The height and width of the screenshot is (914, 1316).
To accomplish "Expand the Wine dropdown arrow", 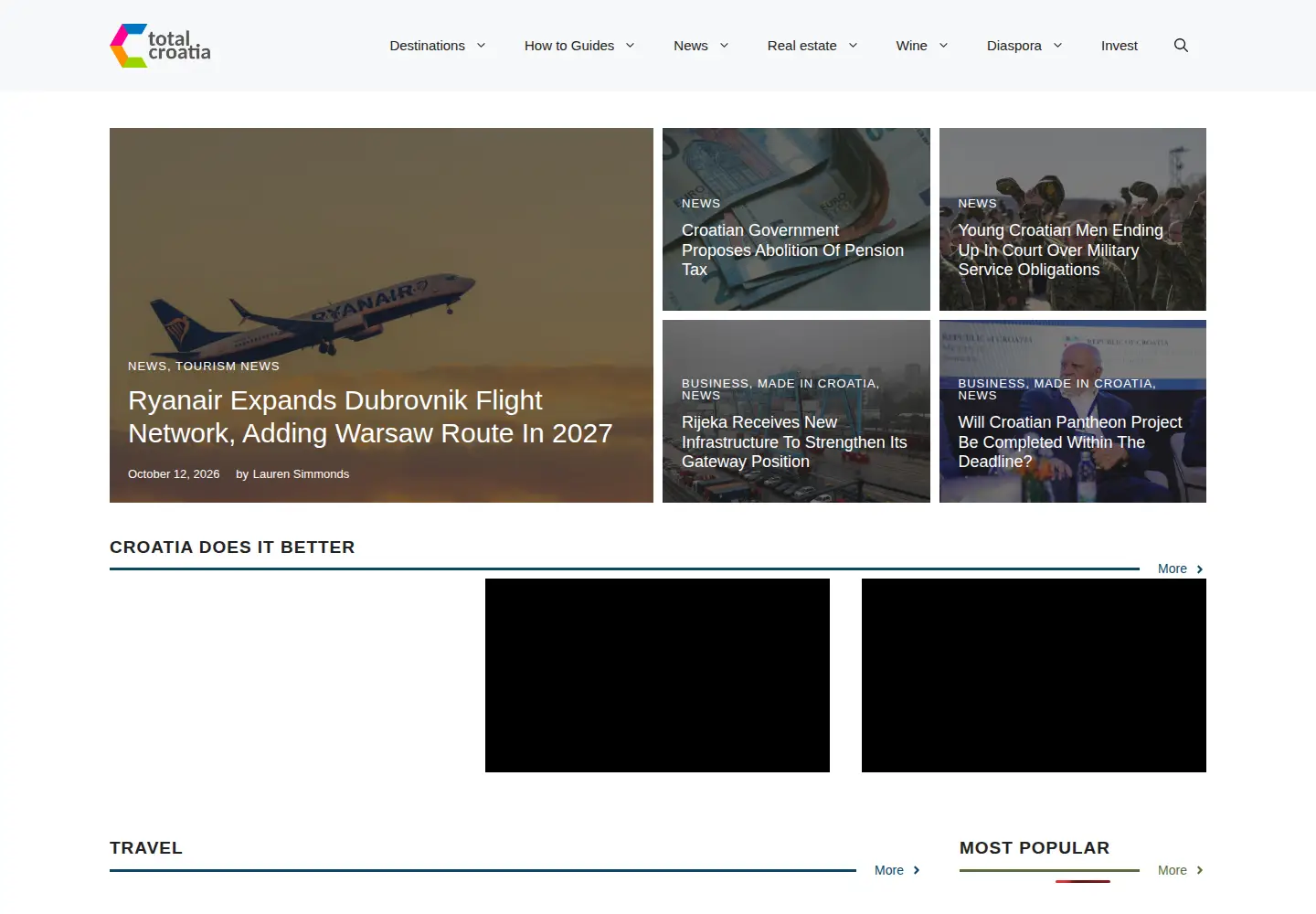I will (x=943, y=46).
